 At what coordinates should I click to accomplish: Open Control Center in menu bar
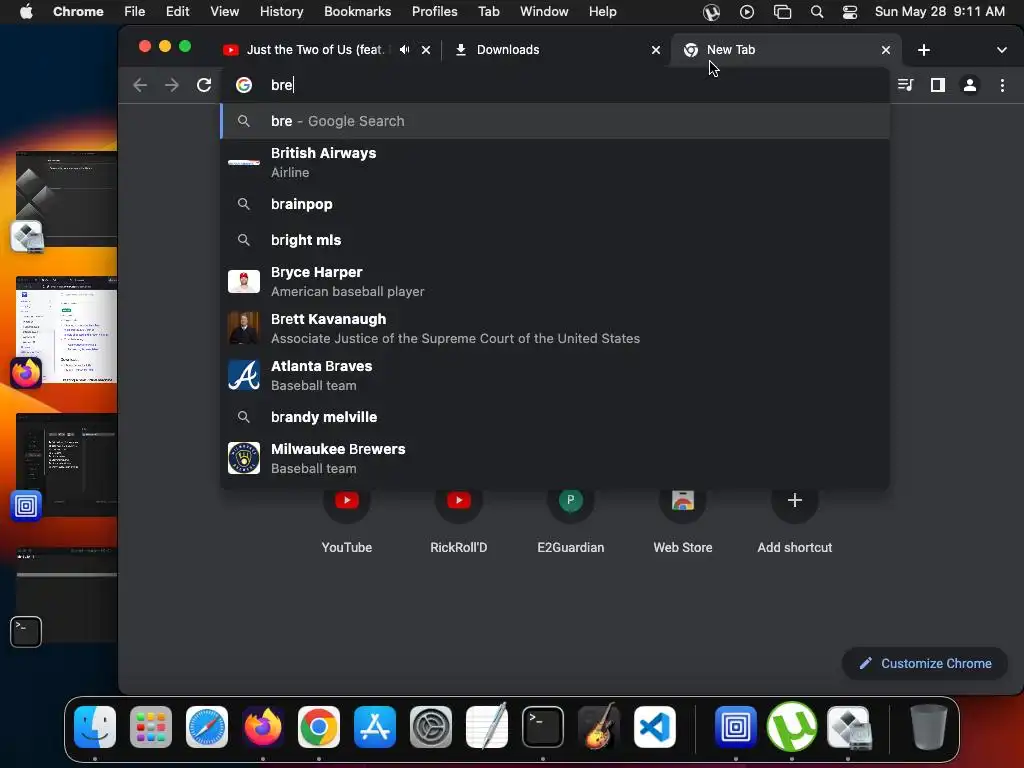point(850,12)
